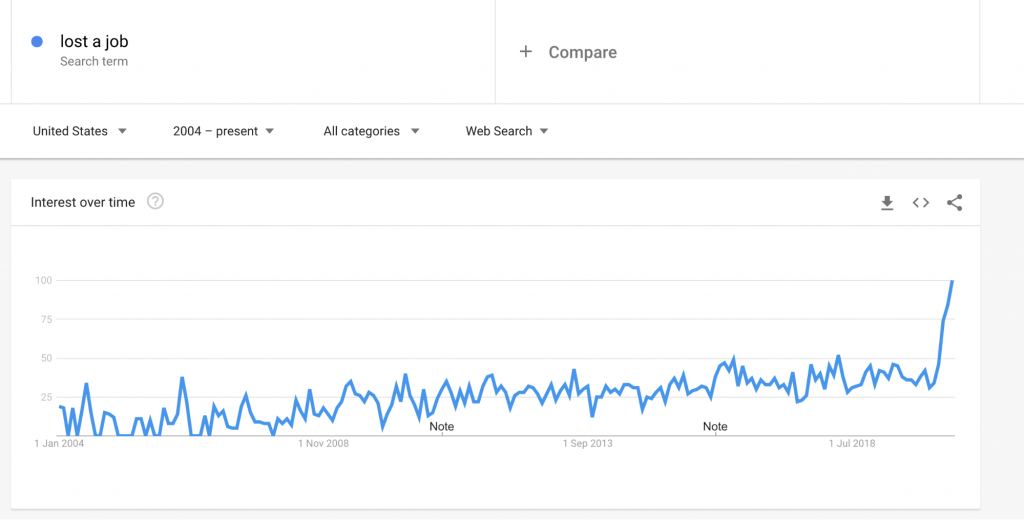Viewport: 1024px width, 520px height.
Task: Click the 1 Sep 2013 axis label
Action: click(x=588, y=443)
